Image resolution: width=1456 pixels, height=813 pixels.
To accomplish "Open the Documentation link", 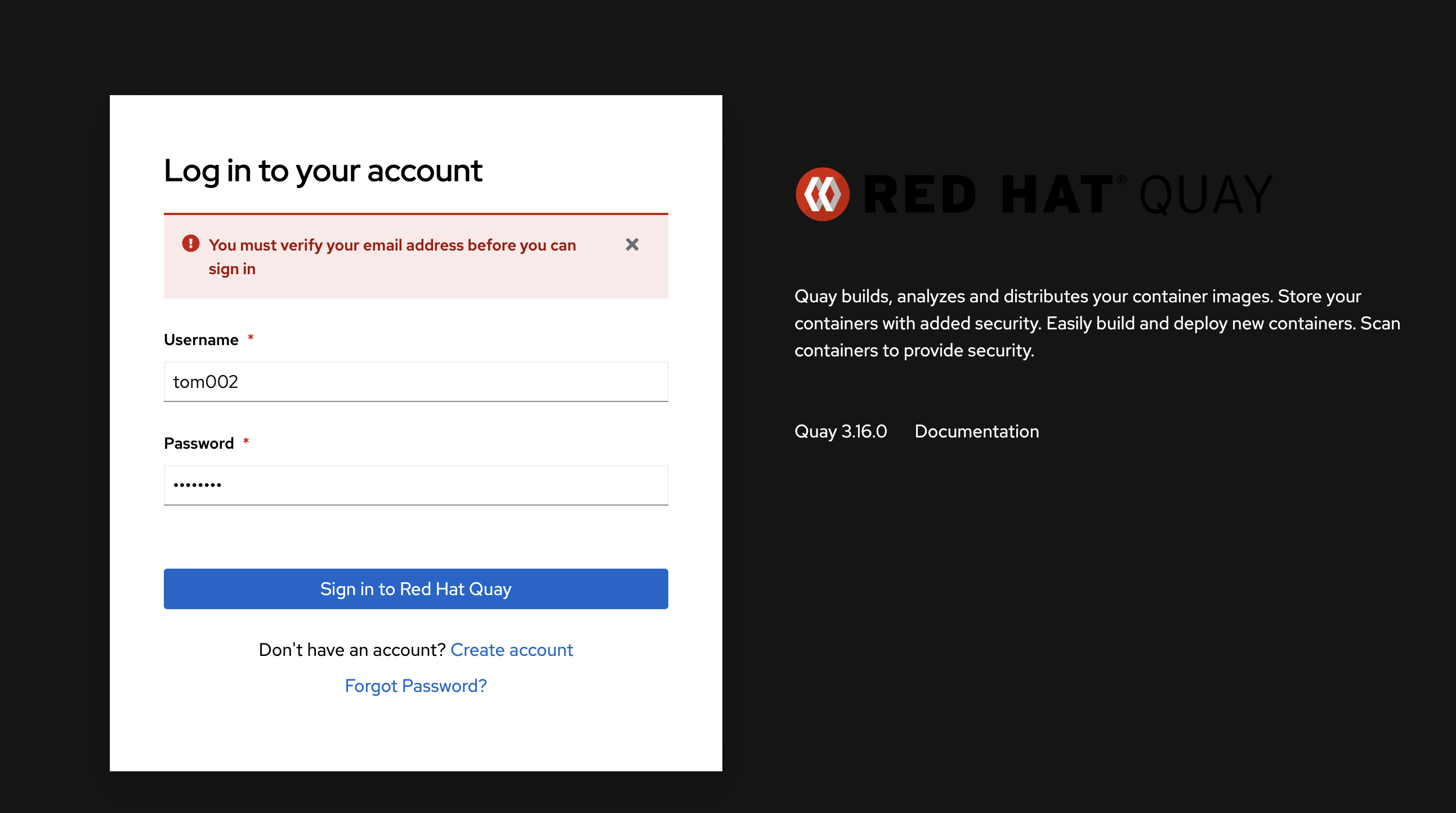I will (976, 431).
